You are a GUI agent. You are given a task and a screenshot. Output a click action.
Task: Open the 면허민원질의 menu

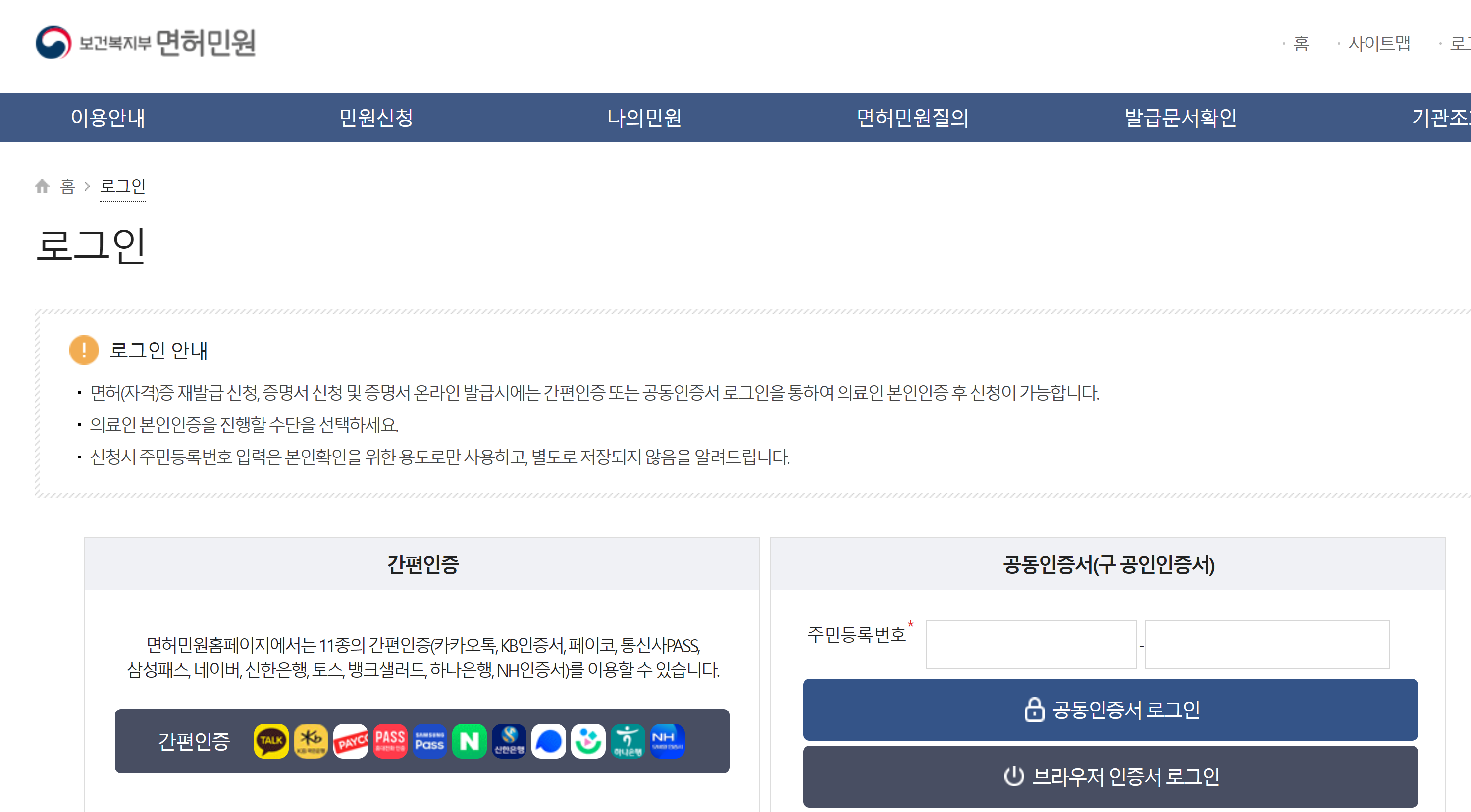pos(912,118)
